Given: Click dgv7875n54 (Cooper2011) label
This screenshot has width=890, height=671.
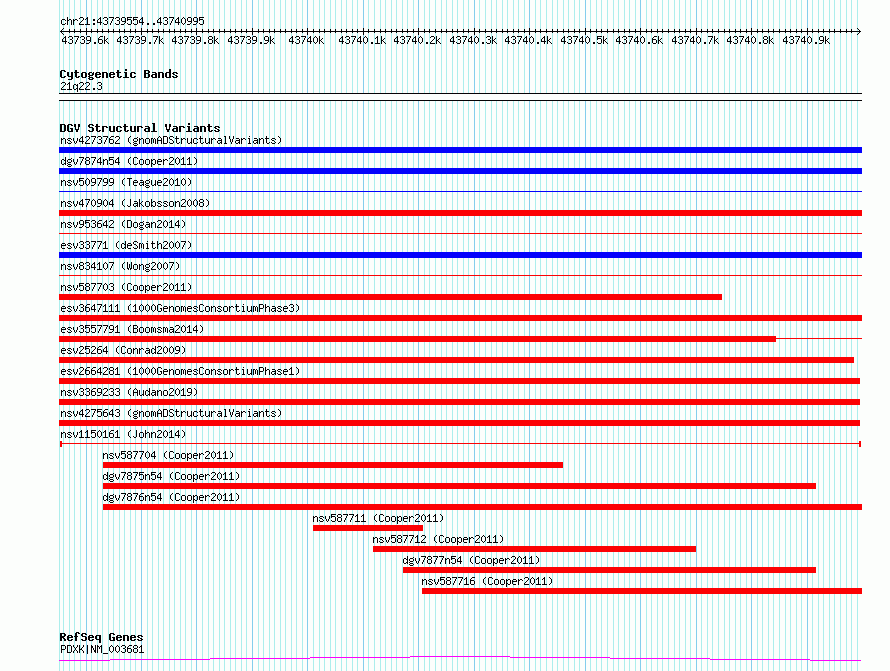Looking at the screenshot, I should point(171,476).
